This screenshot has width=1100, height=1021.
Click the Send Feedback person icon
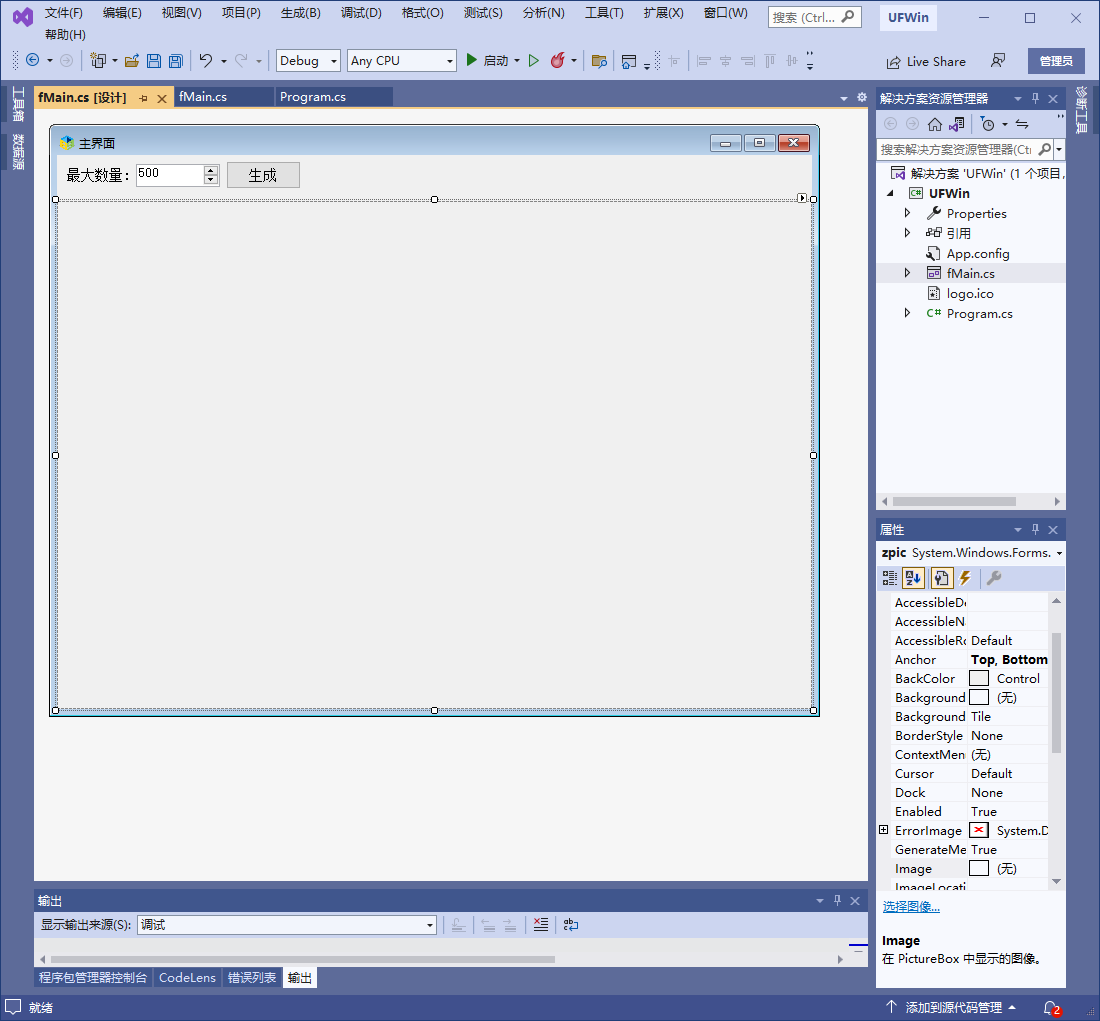[998, 61]
